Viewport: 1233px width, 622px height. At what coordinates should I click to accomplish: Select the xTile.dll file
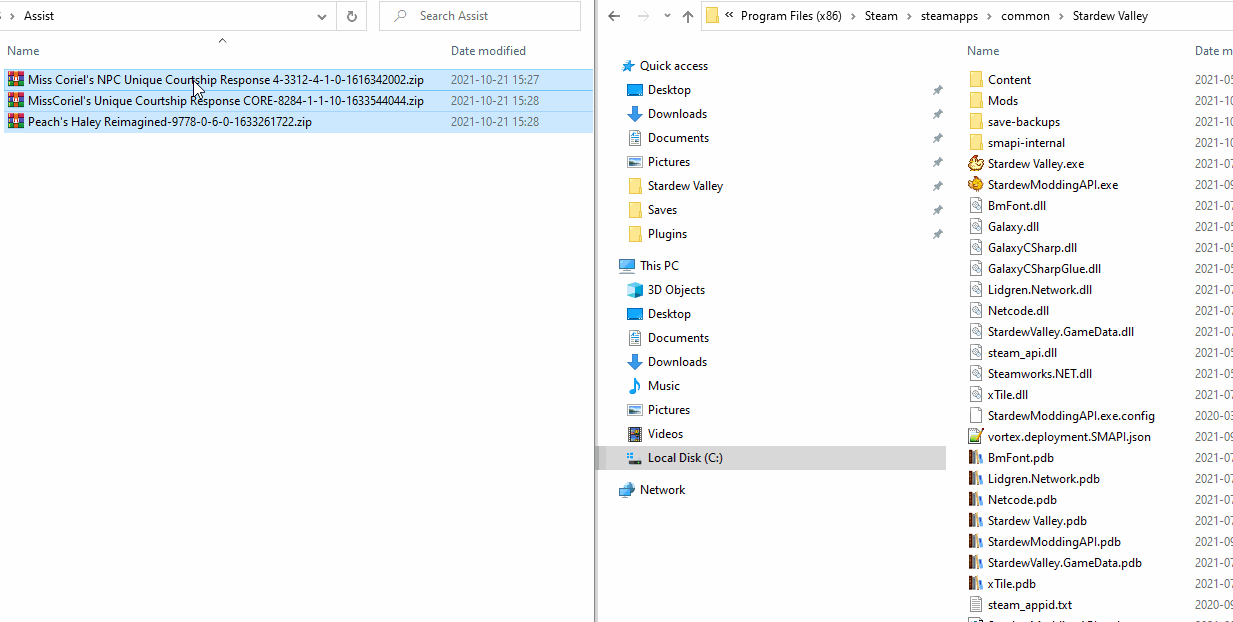[x=1007, y=395]
